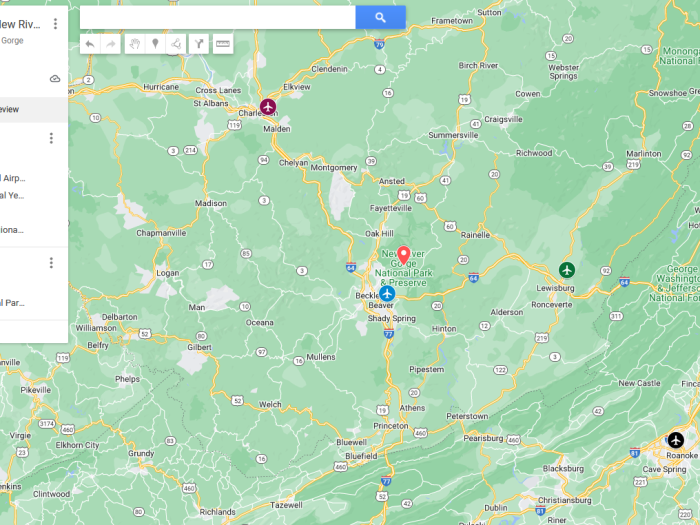Select the 'al Ye...' layer item

click(x=12, y=195)
